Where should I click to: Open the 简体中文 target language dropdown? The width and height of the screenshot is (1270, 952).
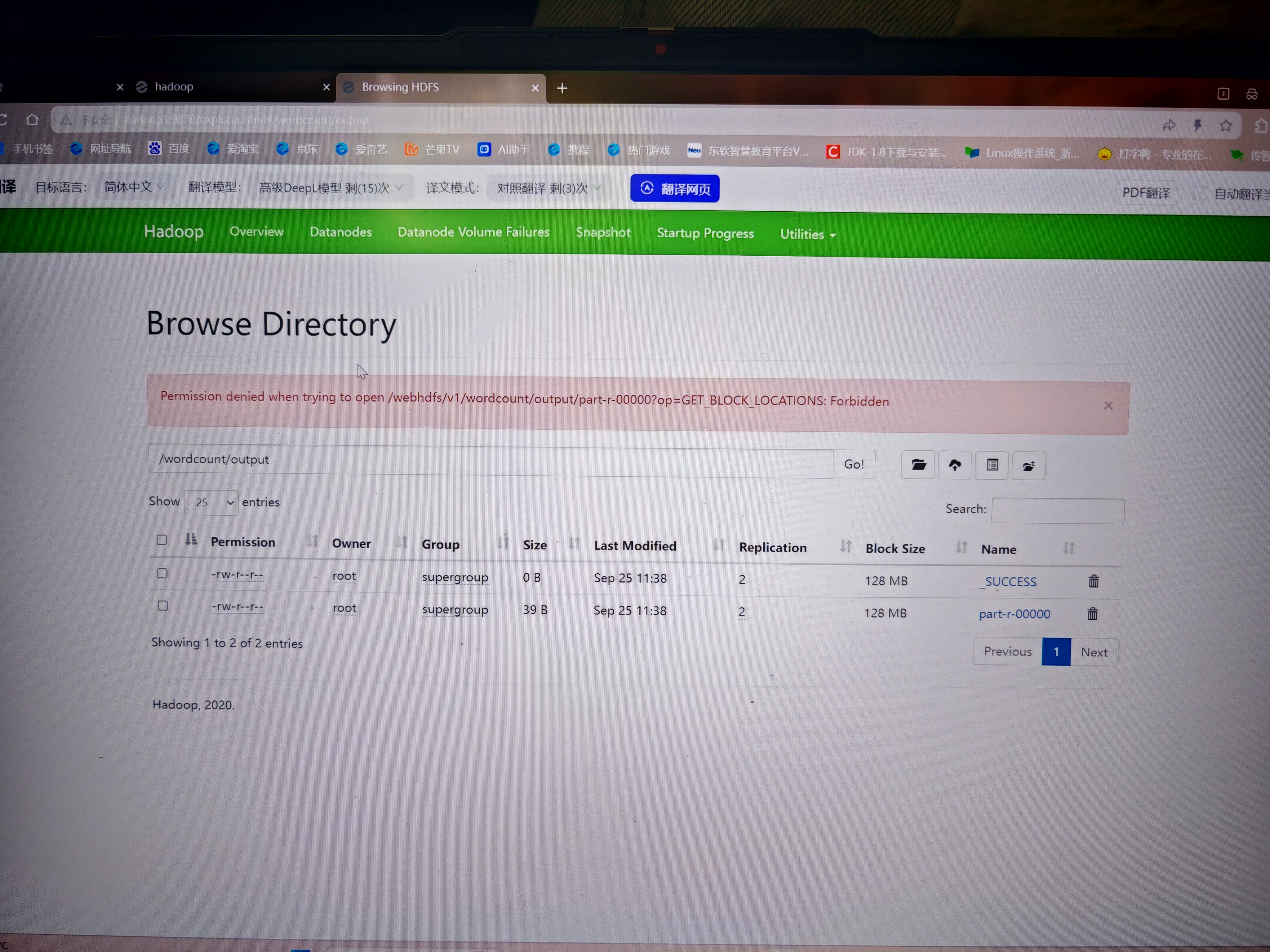pos(134,187)
